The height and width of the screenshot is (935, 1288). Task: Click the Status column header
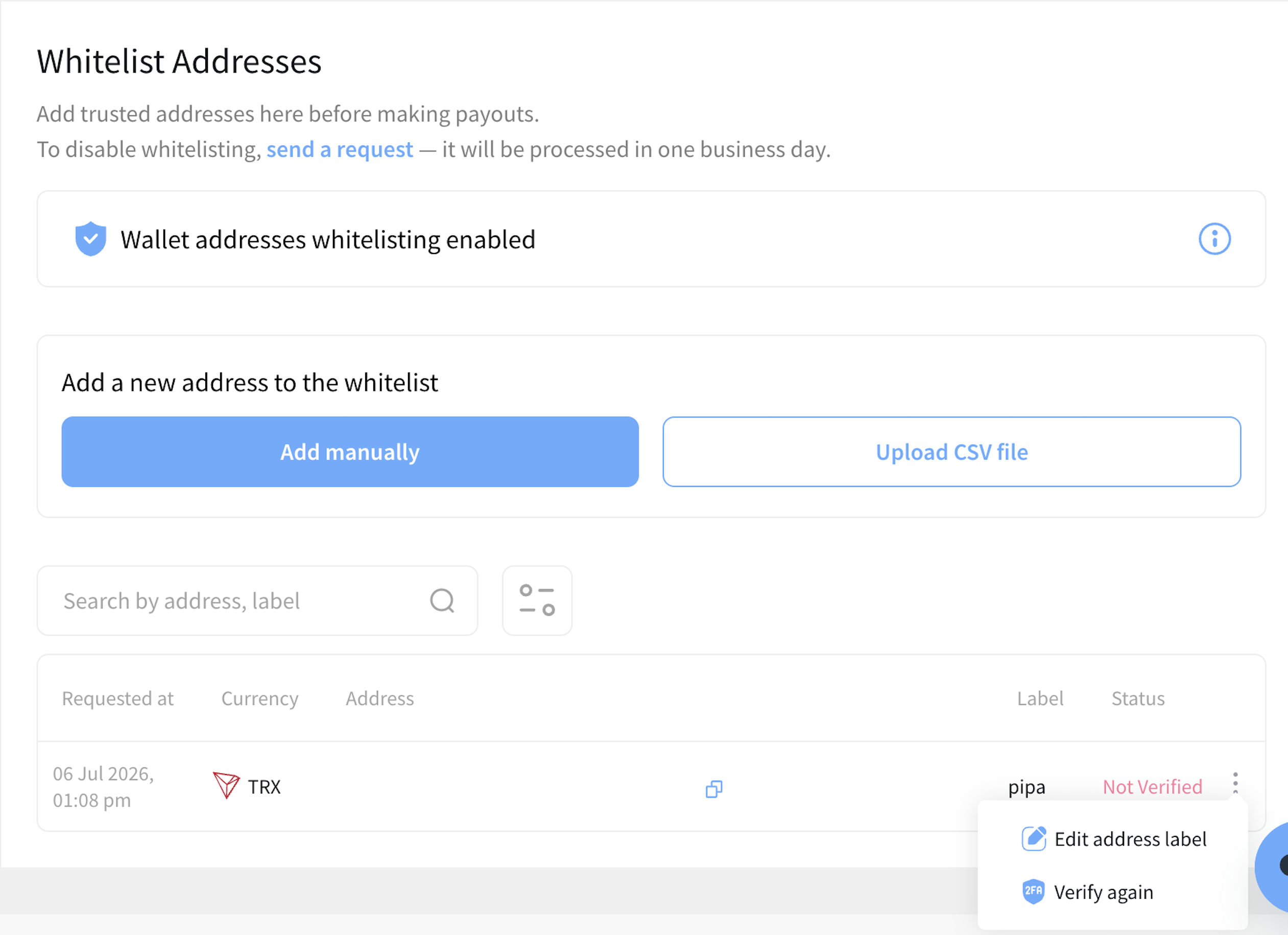point(1137,698)
